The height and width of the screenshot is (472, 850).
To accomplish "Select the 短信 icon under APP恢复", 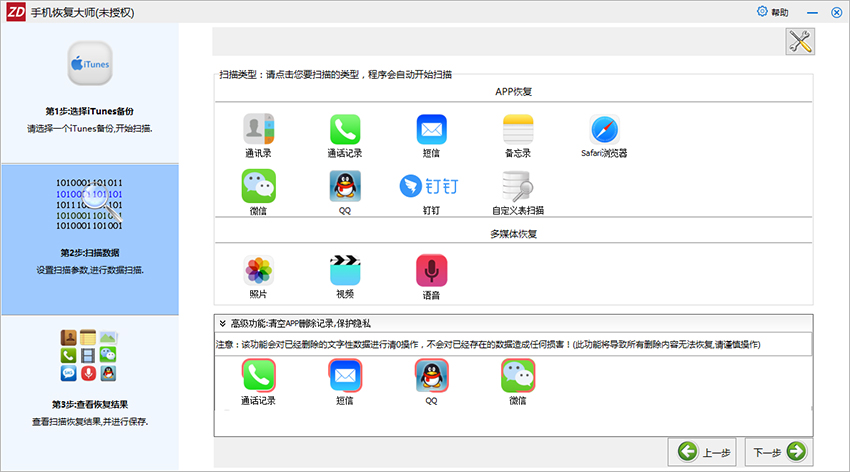I will [432, 130].
